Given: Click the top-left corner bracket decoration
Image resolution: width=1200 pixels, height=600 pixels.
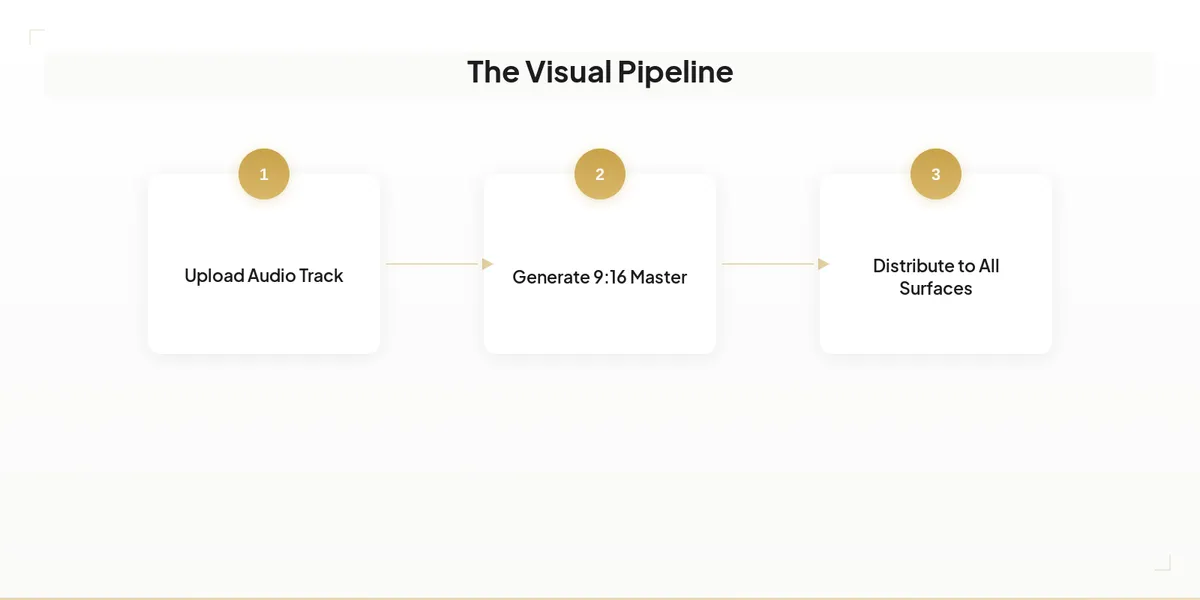Looking at the screenshot, I should [x=37, y=37].
